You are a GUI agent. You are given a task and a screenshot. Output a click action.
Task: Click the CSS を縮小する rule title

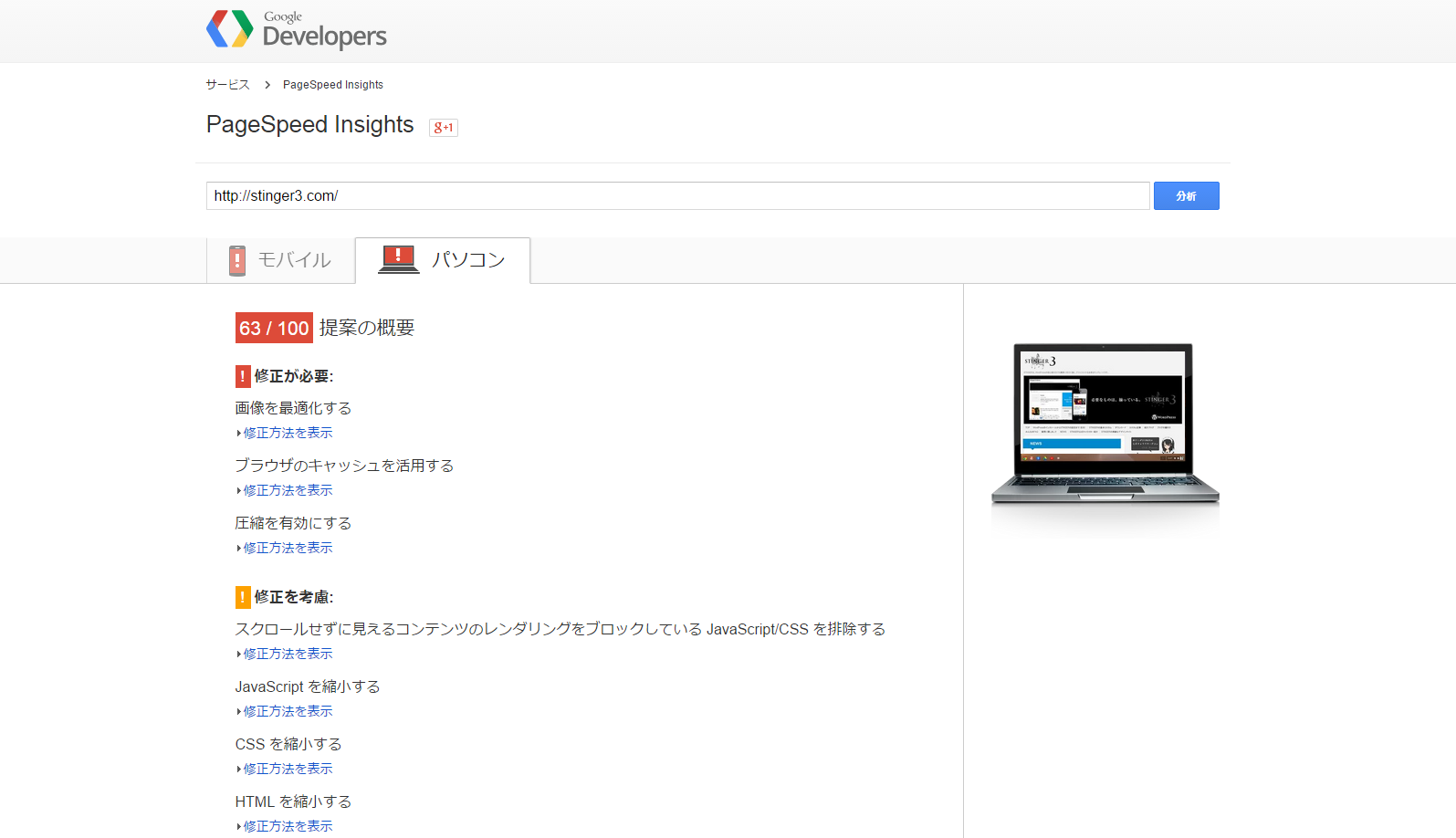coord(288,744)
